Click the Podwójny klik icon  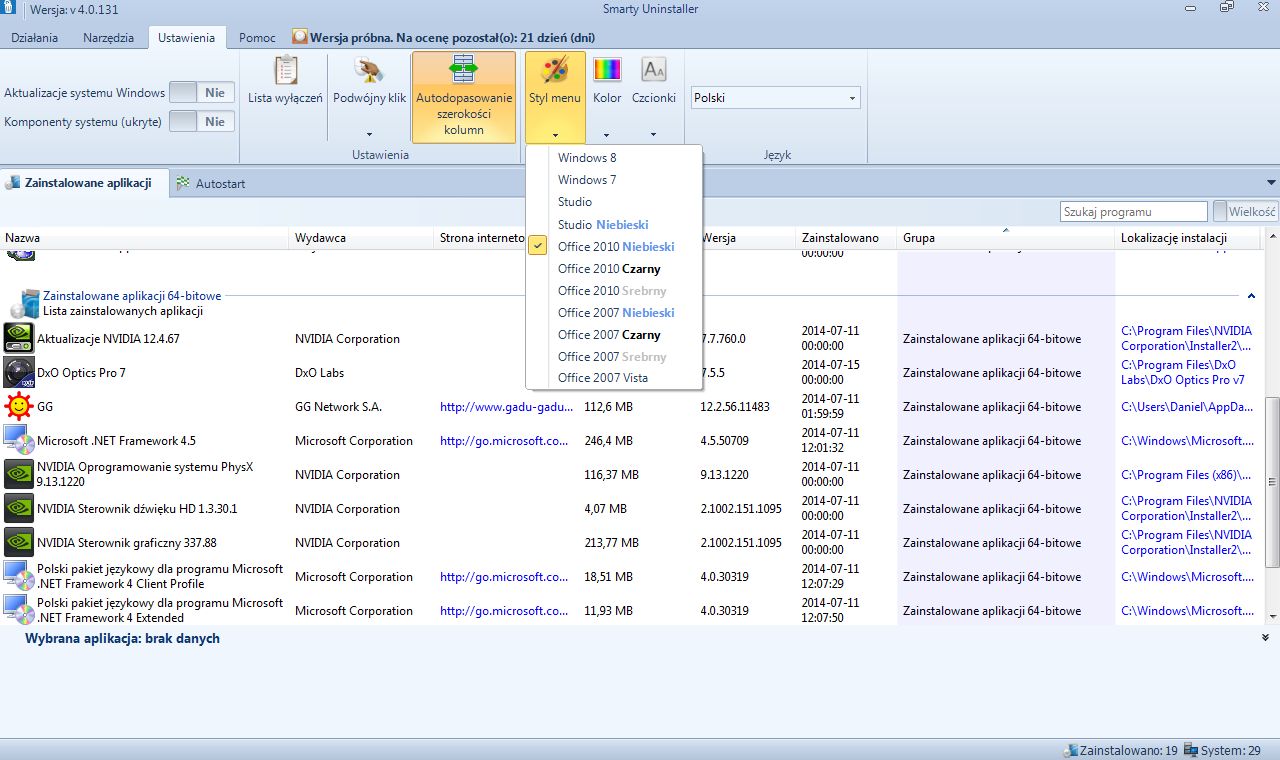369,70
